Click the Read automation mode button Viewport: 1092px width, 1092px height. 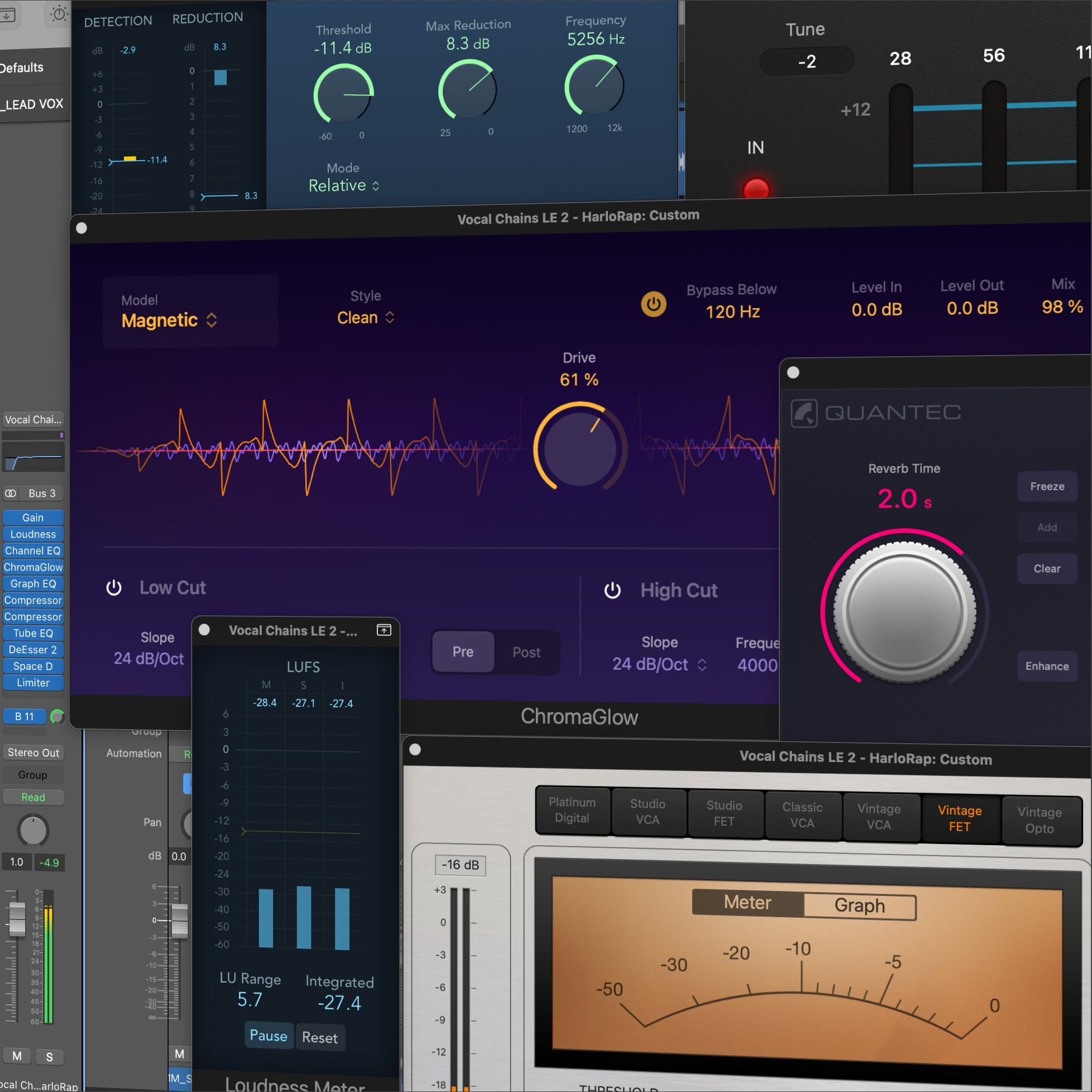coord(33,797)
